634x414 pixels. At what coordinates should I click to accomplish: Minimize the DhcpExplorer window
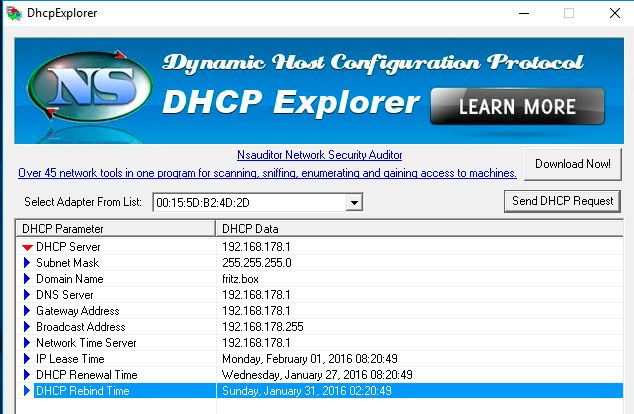tap(524, 13)
